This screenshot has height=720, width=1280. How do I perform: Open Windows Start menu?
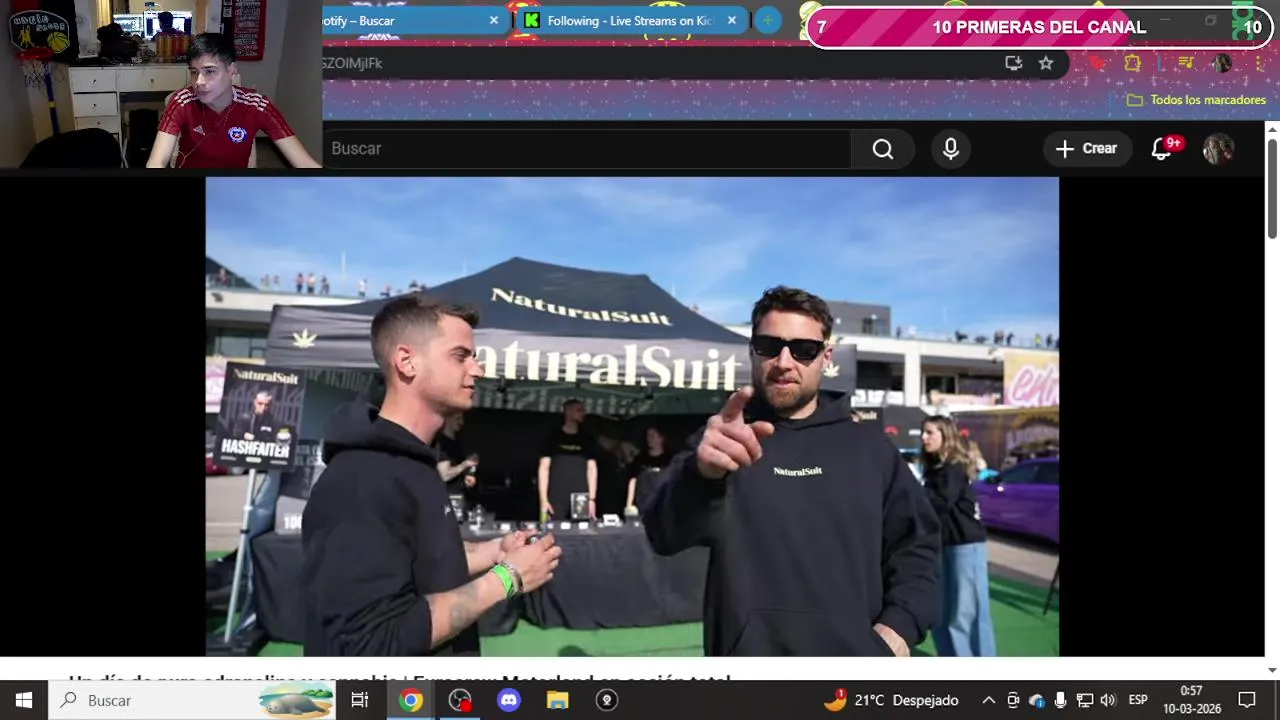click(x=24, y=700)
